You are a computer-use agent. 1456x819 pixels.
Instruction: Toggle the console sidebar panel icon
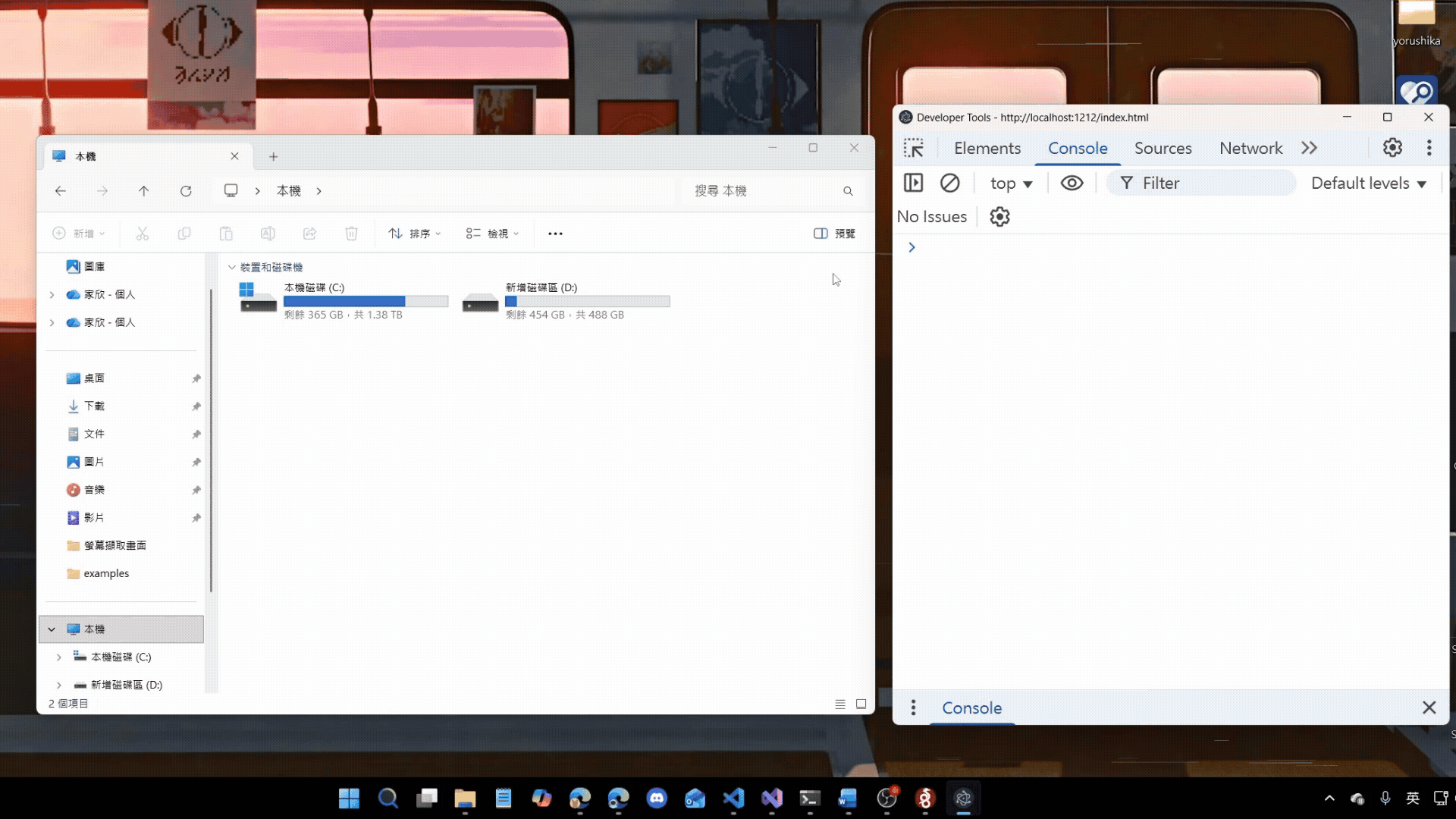913,183
